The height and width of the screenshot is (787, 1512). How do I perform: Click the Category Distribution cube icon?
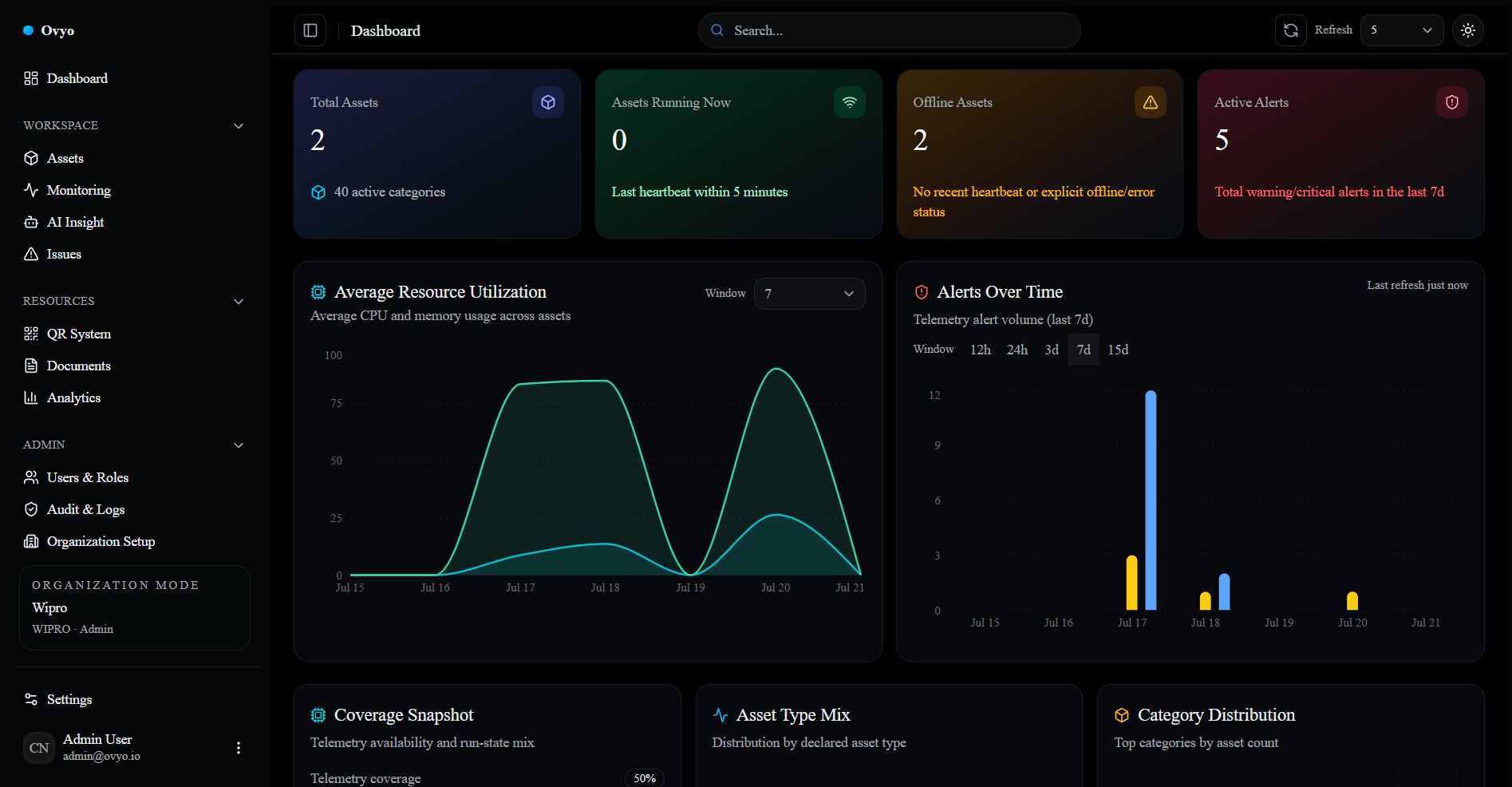point(1122,715)
